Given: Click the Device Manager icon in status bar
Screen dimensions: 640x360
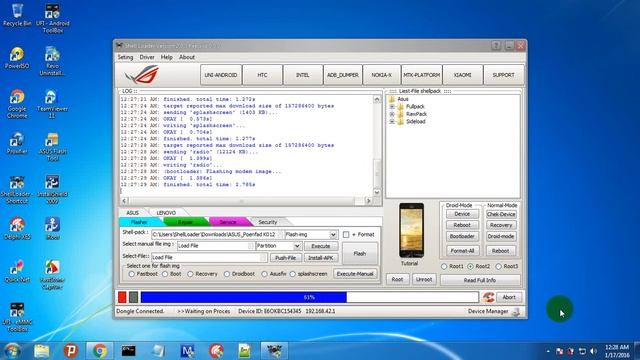Looking at the screenshot, I should click(516, 312).
